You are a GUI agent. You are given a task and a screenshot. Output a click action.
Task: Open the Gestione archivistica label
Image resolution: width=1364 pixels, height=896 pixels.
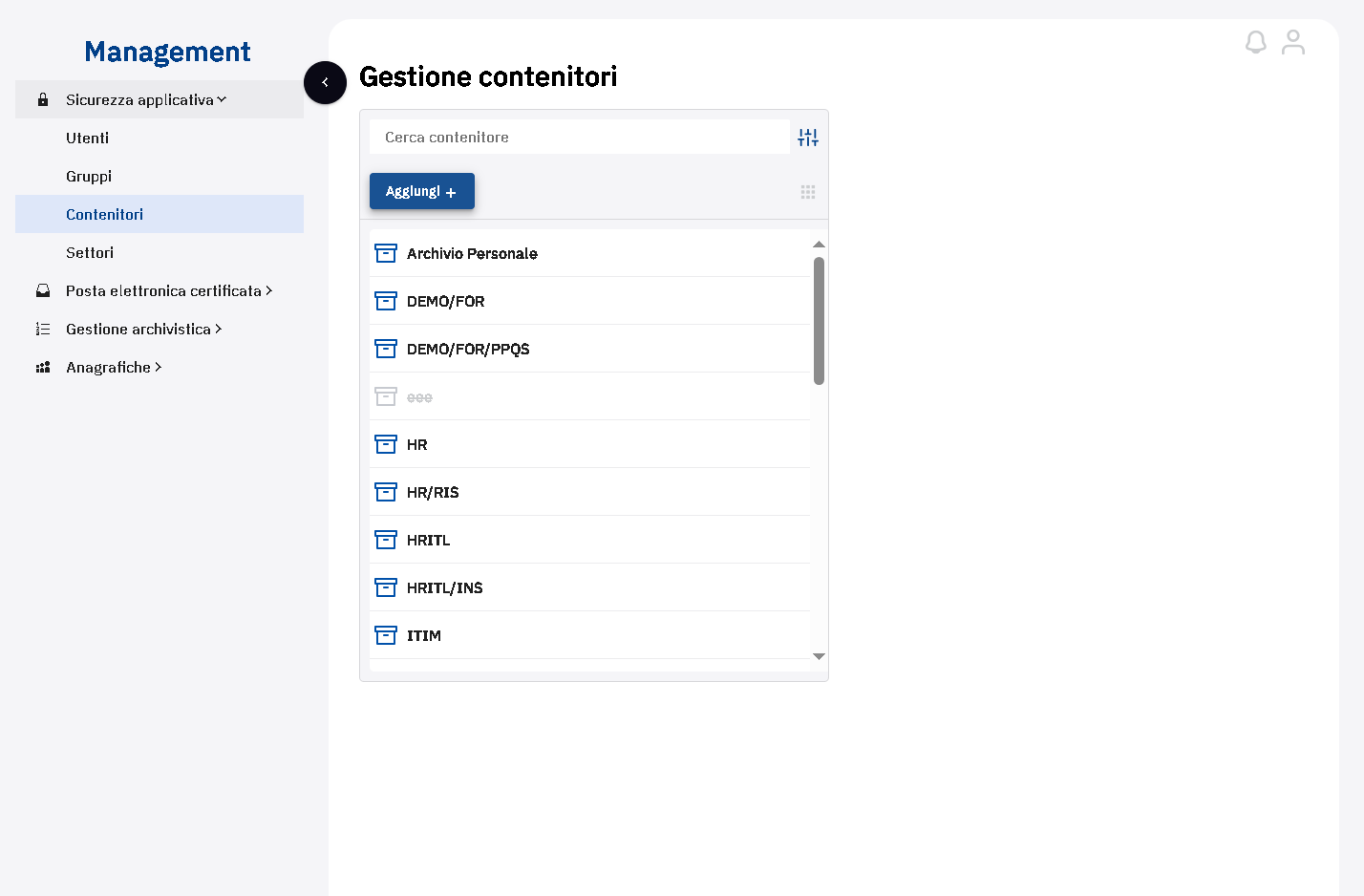[x=139, y=329]
